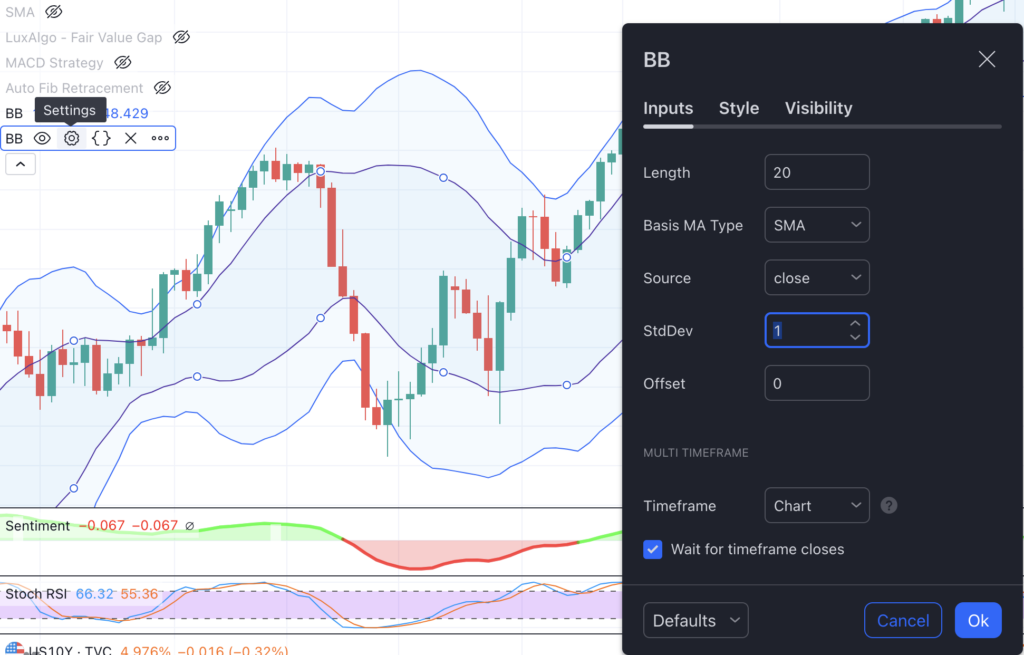Show the MACD Strategy indicator

(123, 62)
